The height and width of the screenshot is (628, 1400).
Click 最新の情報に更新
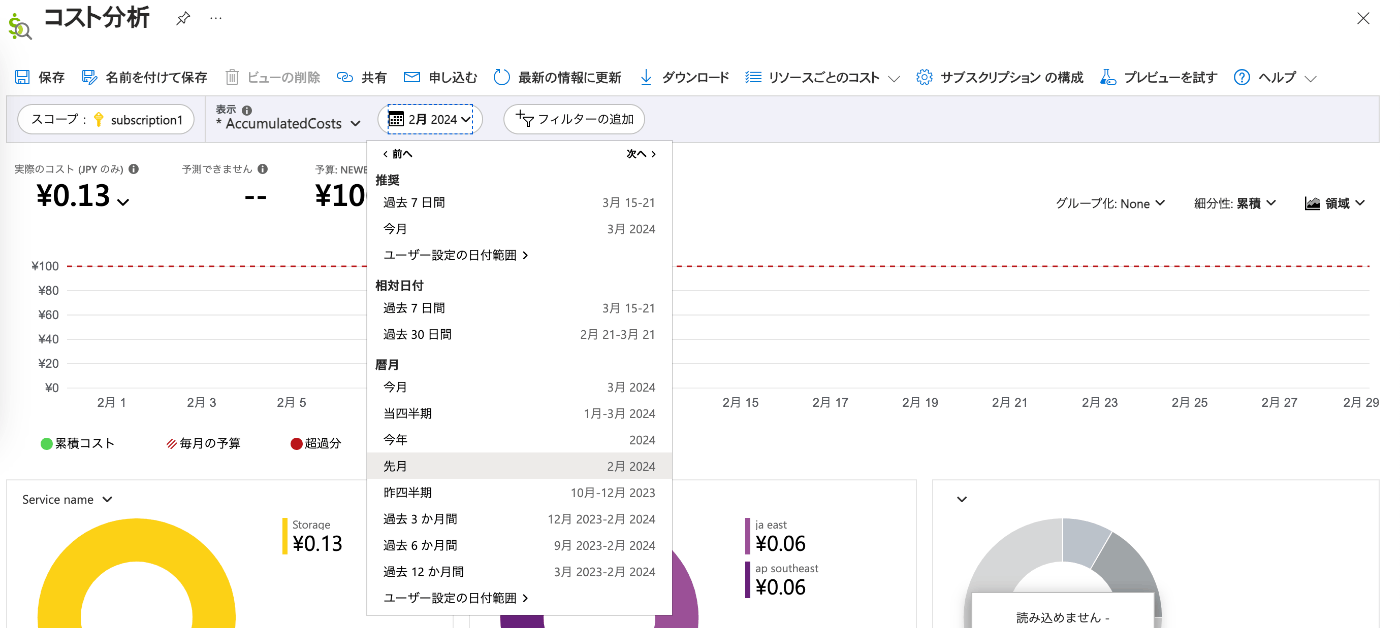[x=557, y=77]
